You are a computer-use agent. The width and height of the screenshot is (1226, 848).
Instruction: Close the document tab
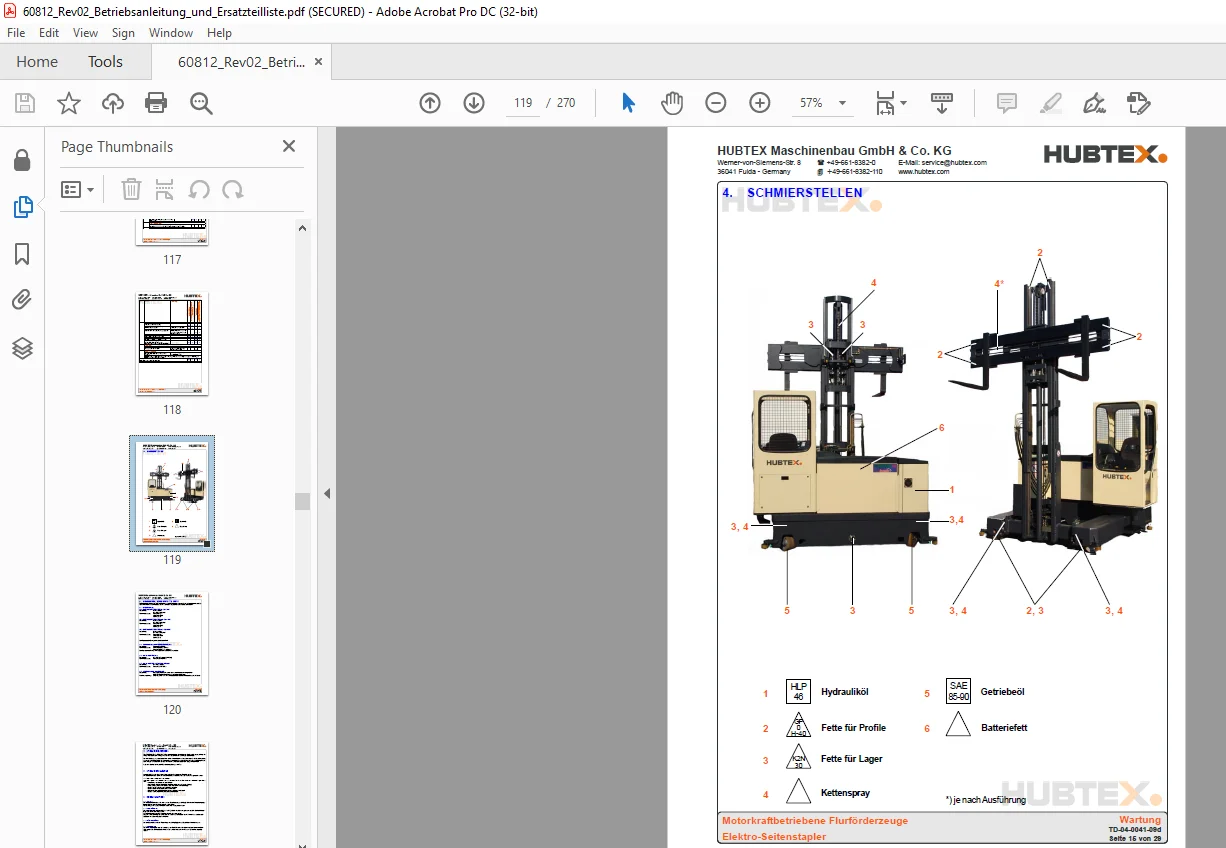coord(319,62)
